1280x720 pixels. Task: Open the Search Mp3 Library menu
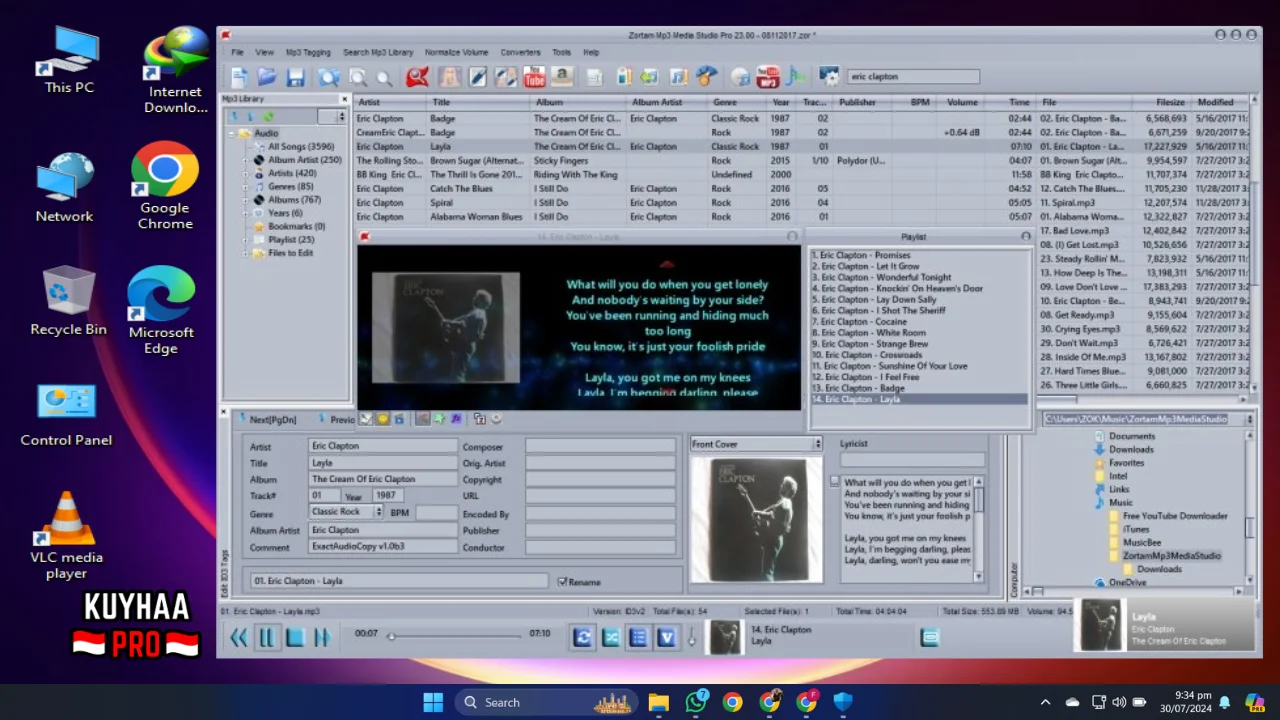tap(378, 52)
